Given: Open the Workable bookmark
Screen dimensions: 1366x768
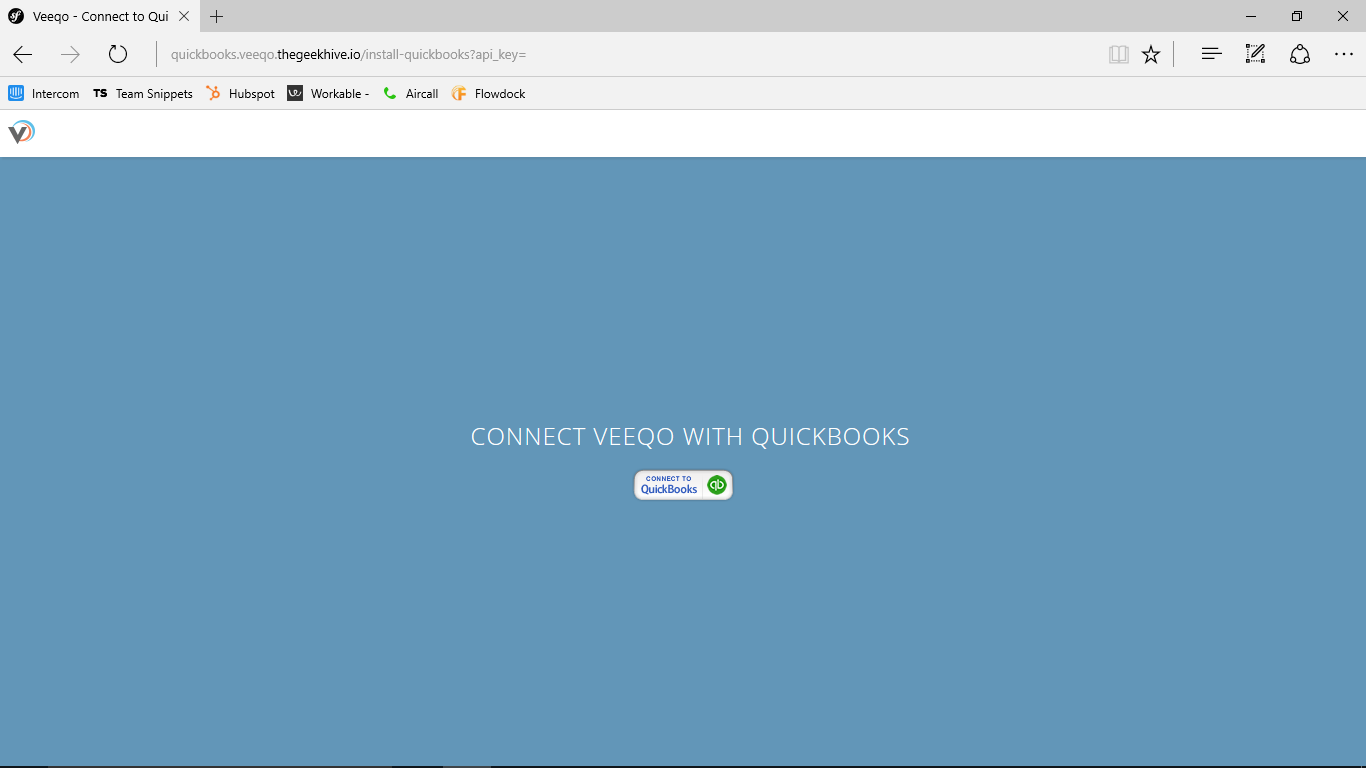Looking at the screenshot, I should (x=328, y=93).
